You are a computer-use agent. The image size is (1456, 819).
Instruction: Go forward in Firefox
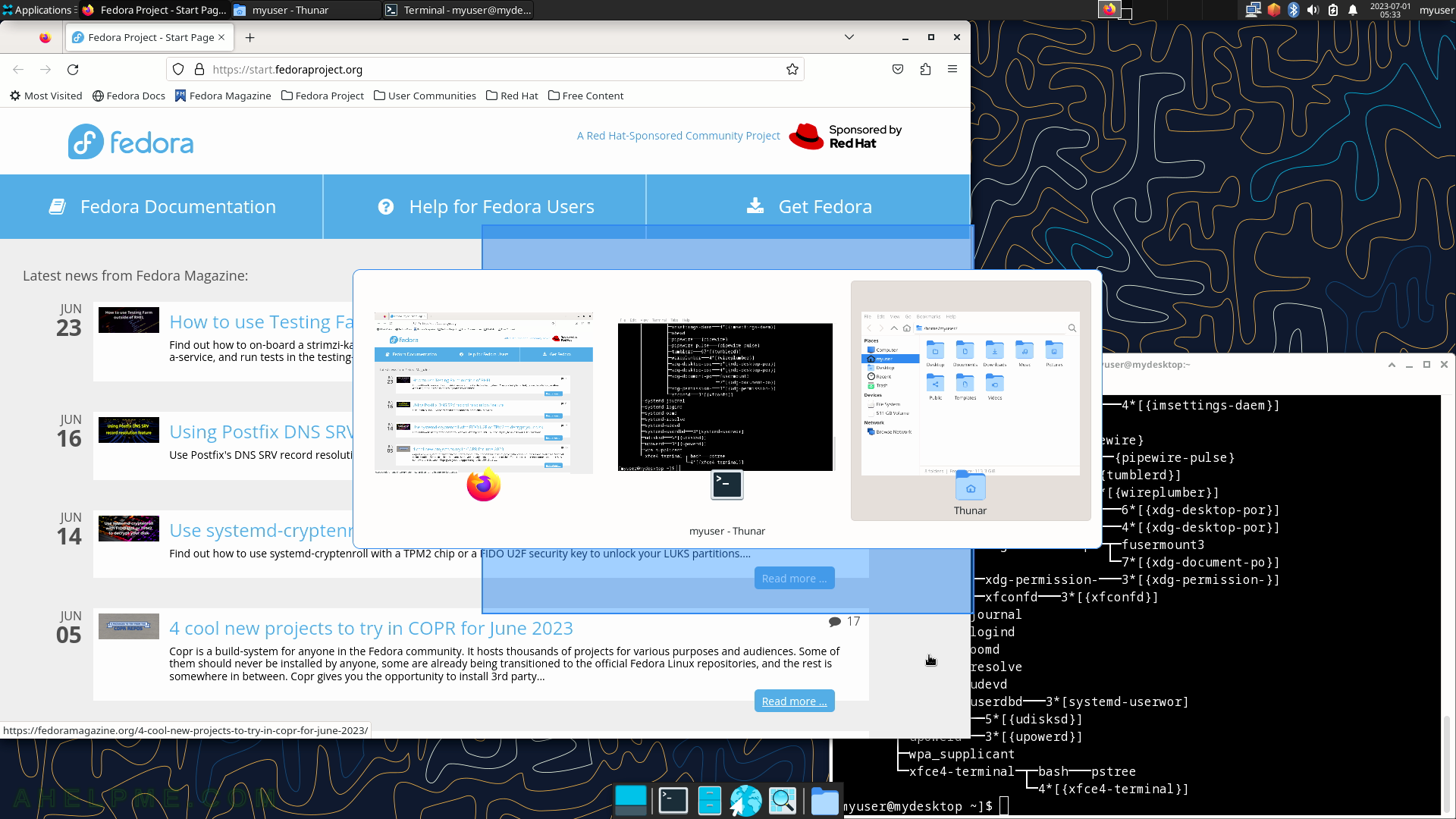pyautogui.click(x=45, y=69)
